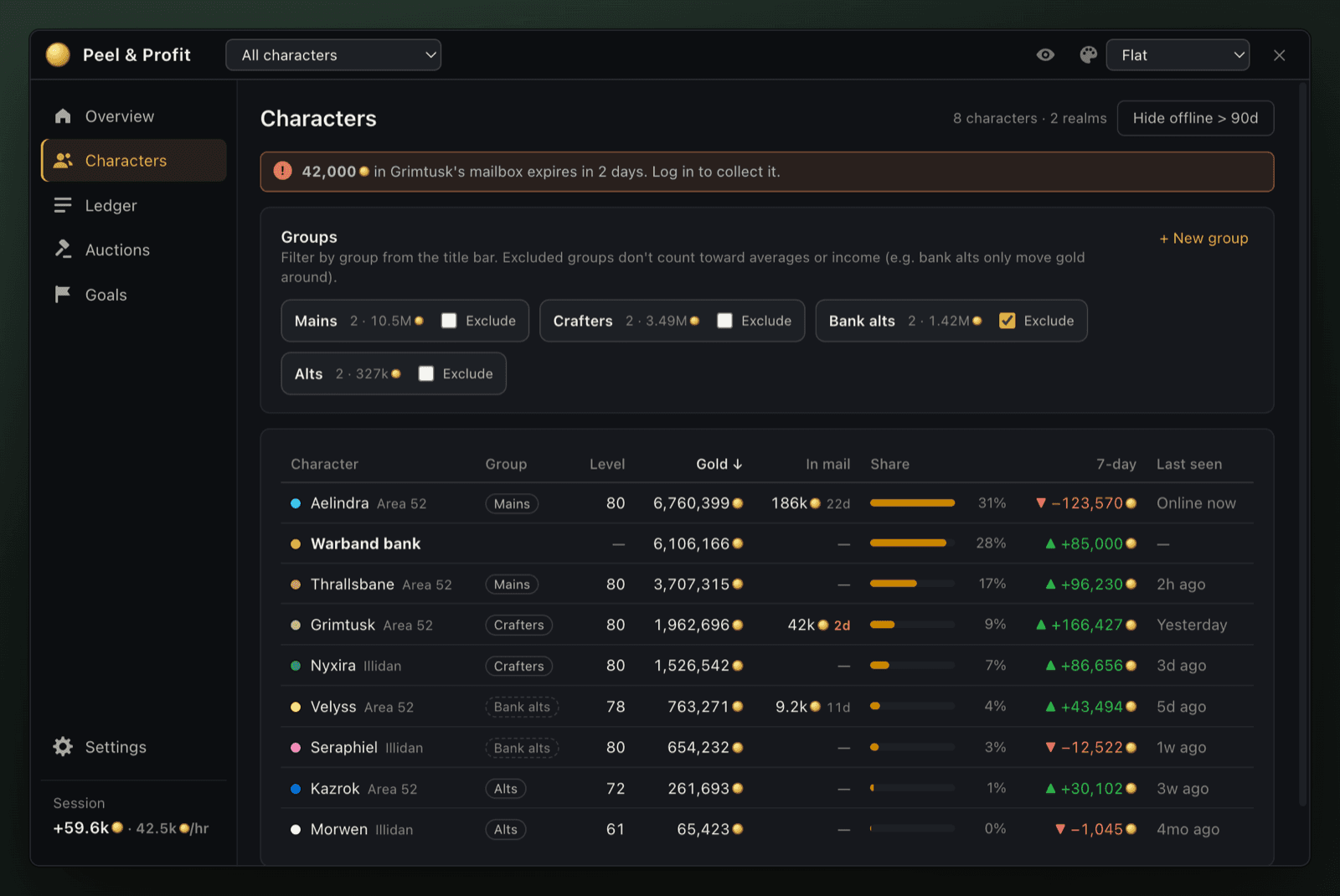Sort by the Character column header
The width and height of the screenshot is (1340, 896).
pos(325,464)
